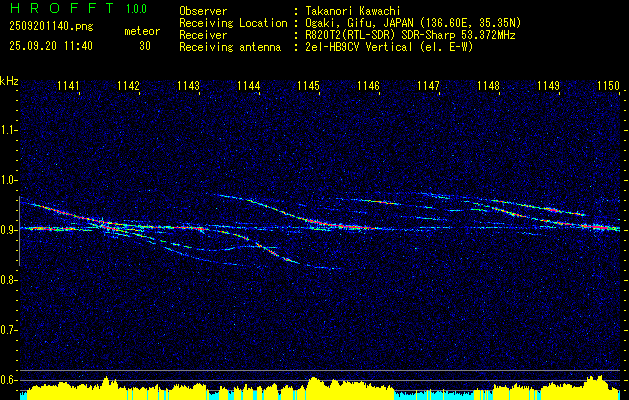
Task: Click the version number 1.0.0
Action: coord(136,9)
